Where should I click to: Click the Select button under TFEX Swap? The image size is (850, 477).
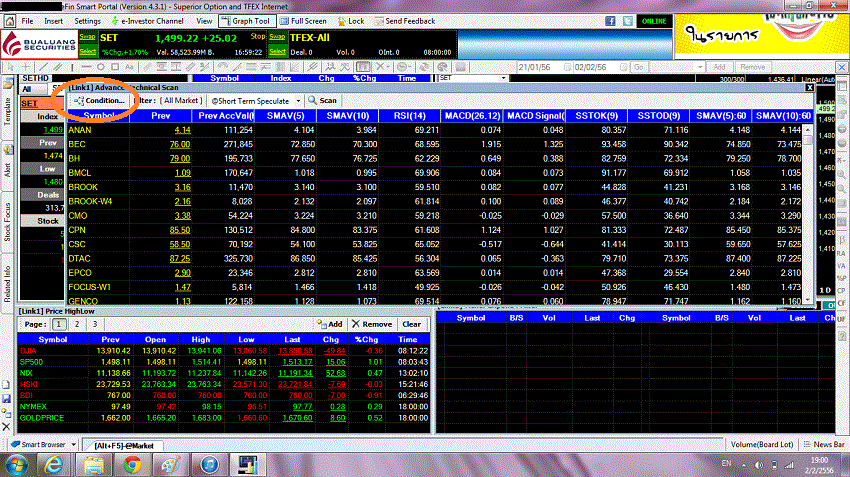[277, 51]
